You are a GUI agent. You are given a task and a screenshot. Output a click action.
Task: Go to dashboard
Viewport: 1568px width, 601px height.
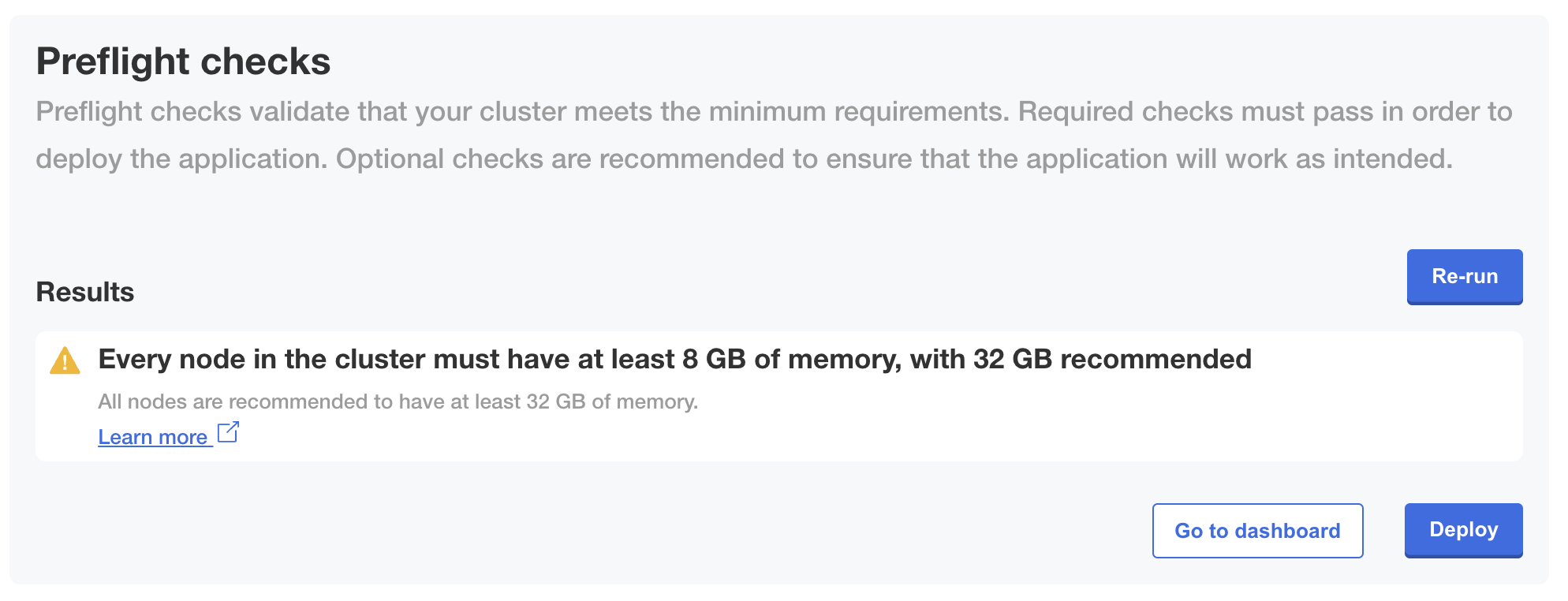(1257, 531)
